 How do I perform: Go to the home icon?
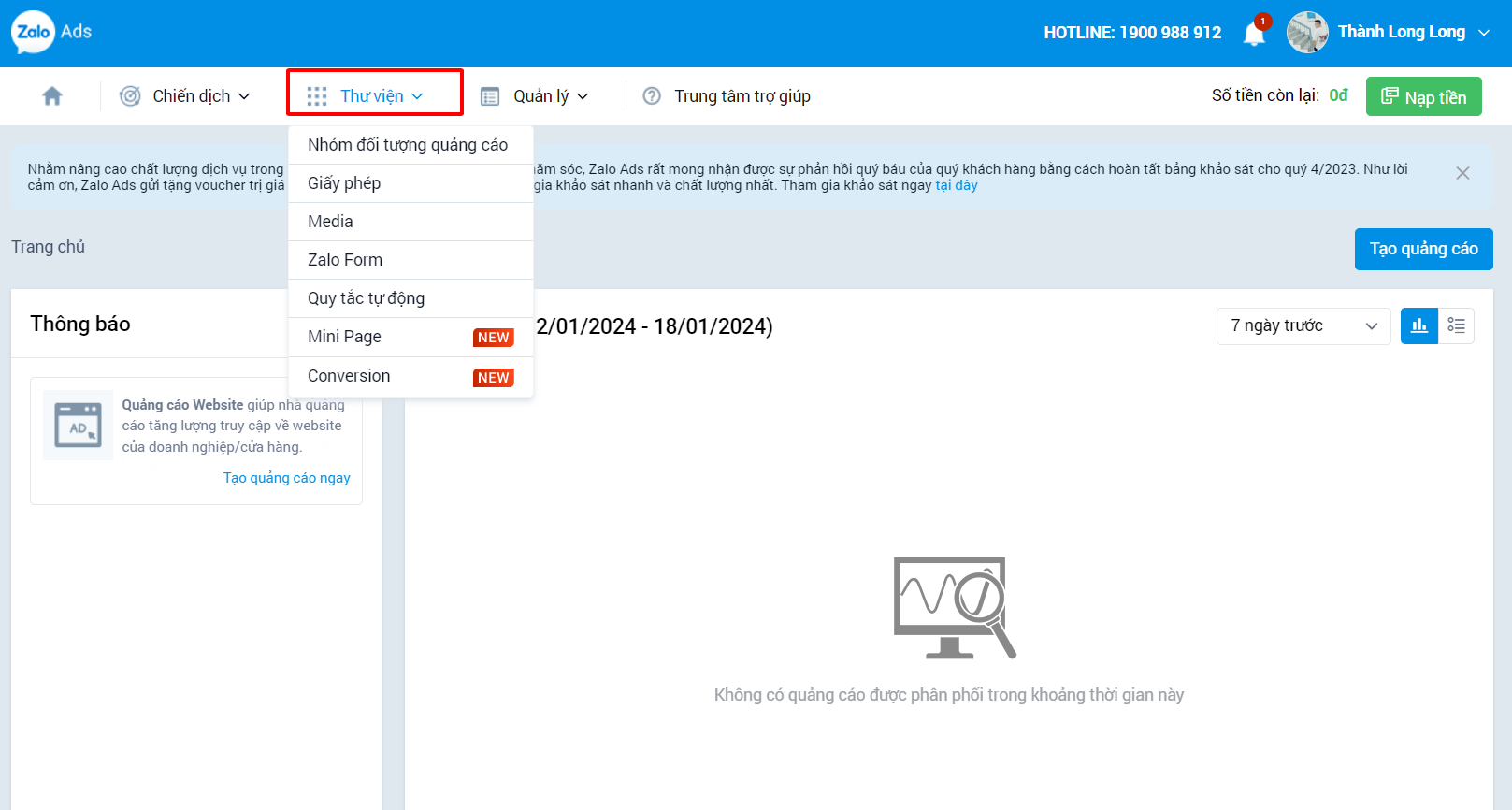coord(52,96)
